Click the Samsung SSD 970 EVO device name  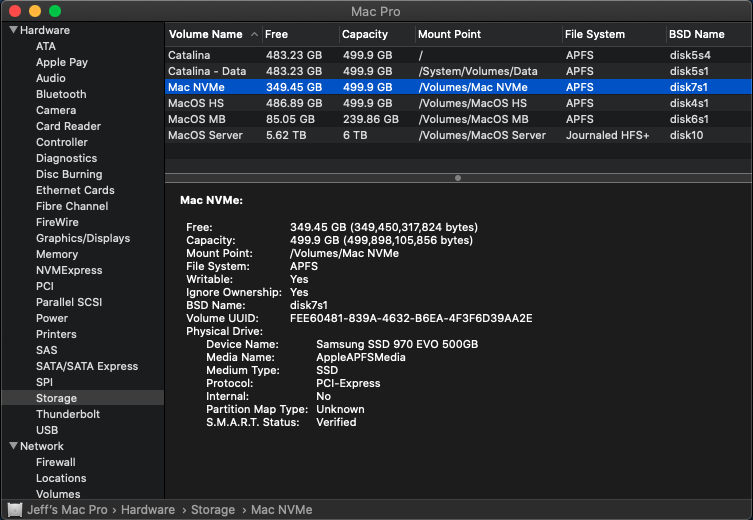pyautogui.click(x=397, y=344)
